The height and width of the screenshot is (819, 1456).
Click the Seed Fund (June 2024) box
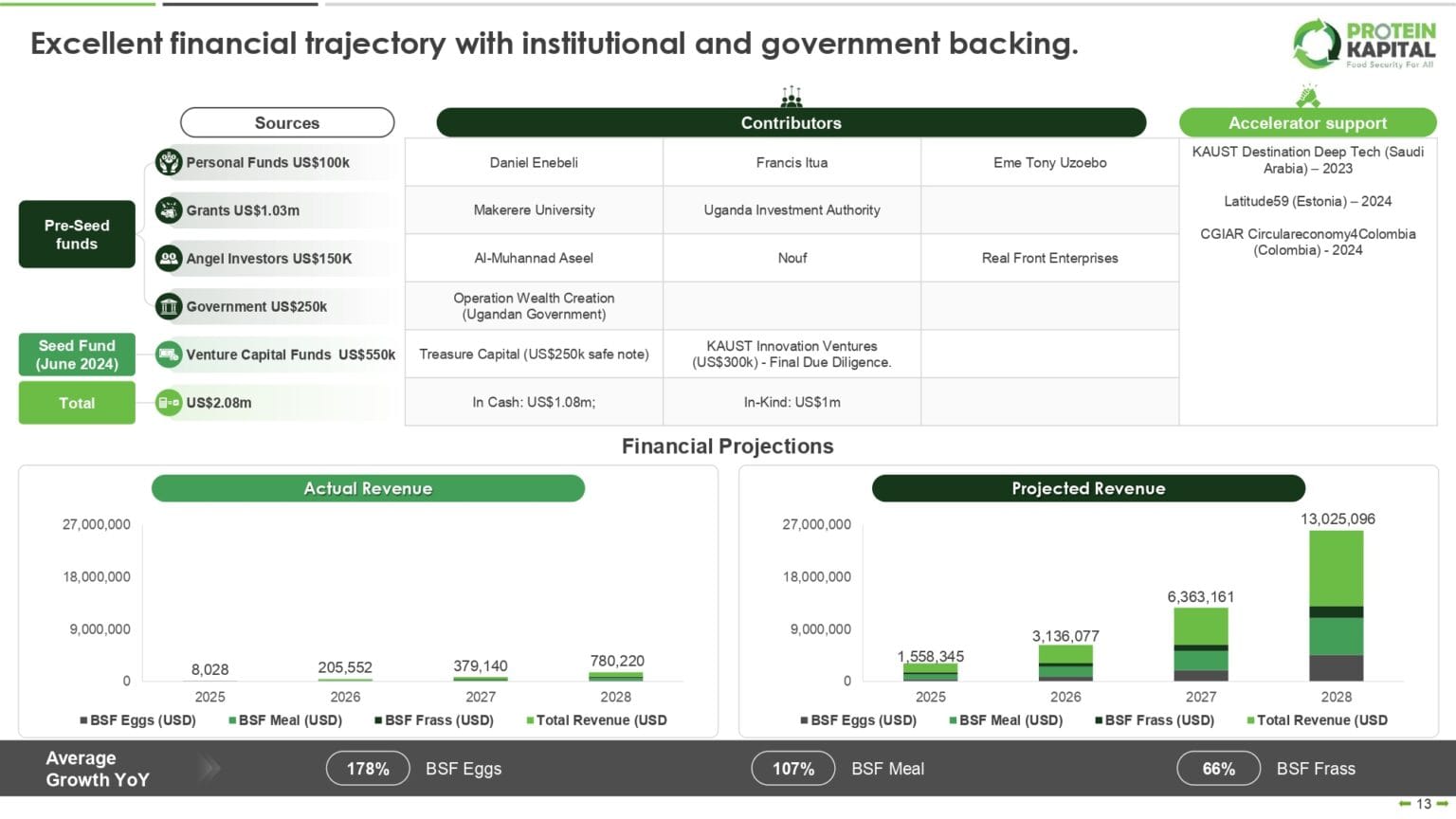77,355
